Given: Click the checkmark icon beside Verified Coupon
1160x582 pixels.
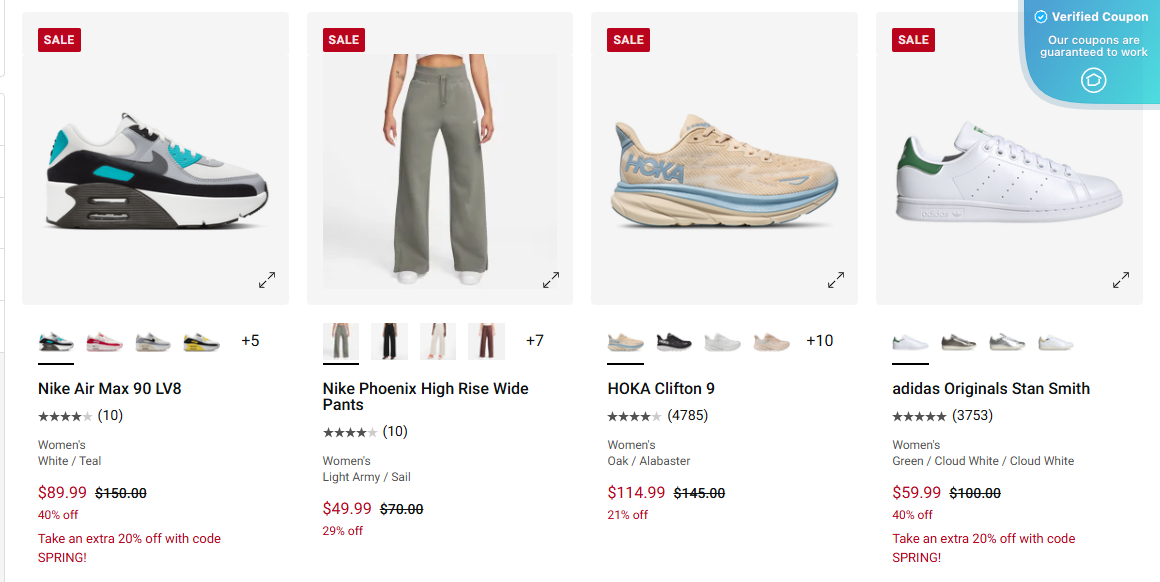Looking at the screenshot, I should 1041,16.
